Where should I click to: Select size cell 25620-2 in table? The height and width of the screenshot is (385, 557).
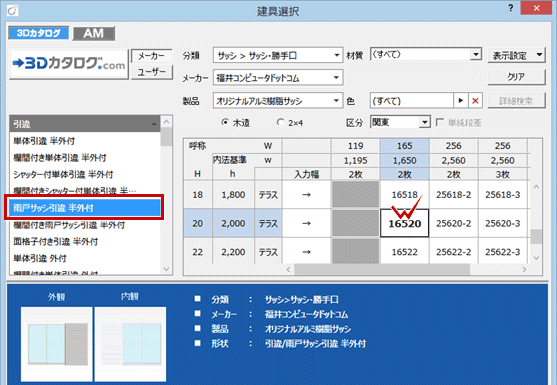point(454,223)
